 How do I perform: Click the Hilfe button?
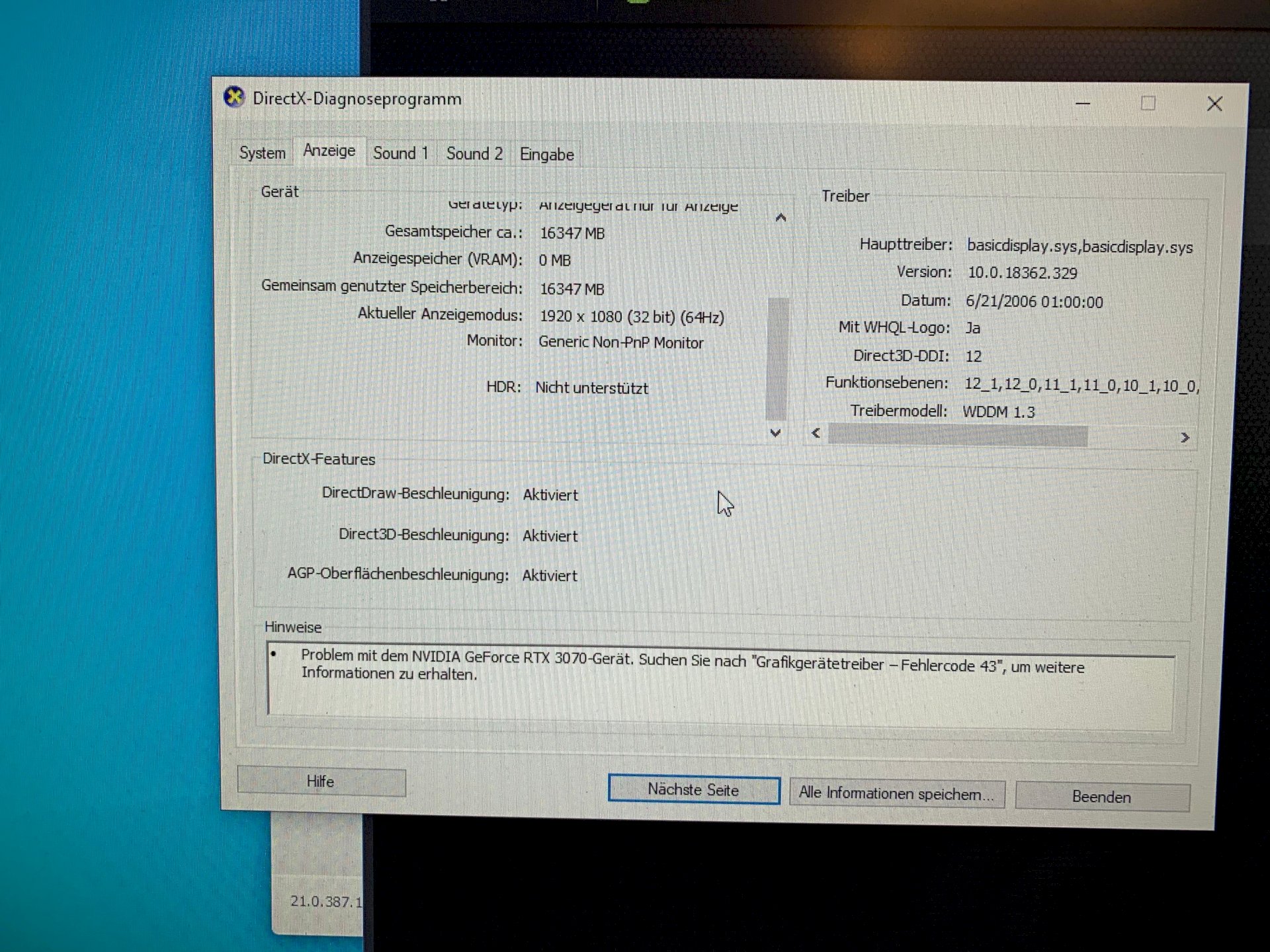[321, 781]
